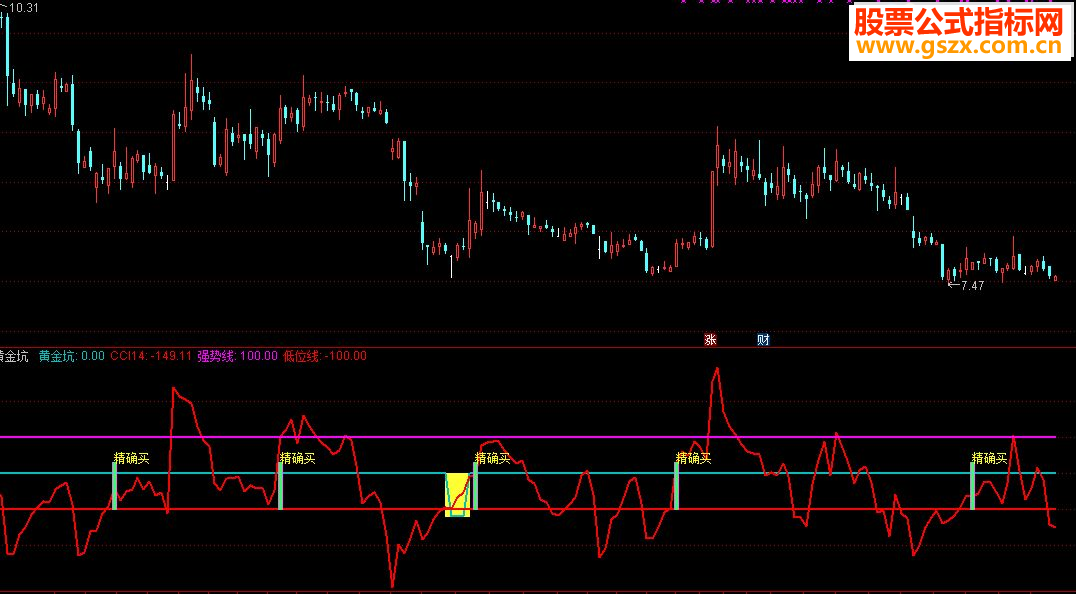
Task: Visit the www.gszx.com.cn link
Action: [959, 47]
